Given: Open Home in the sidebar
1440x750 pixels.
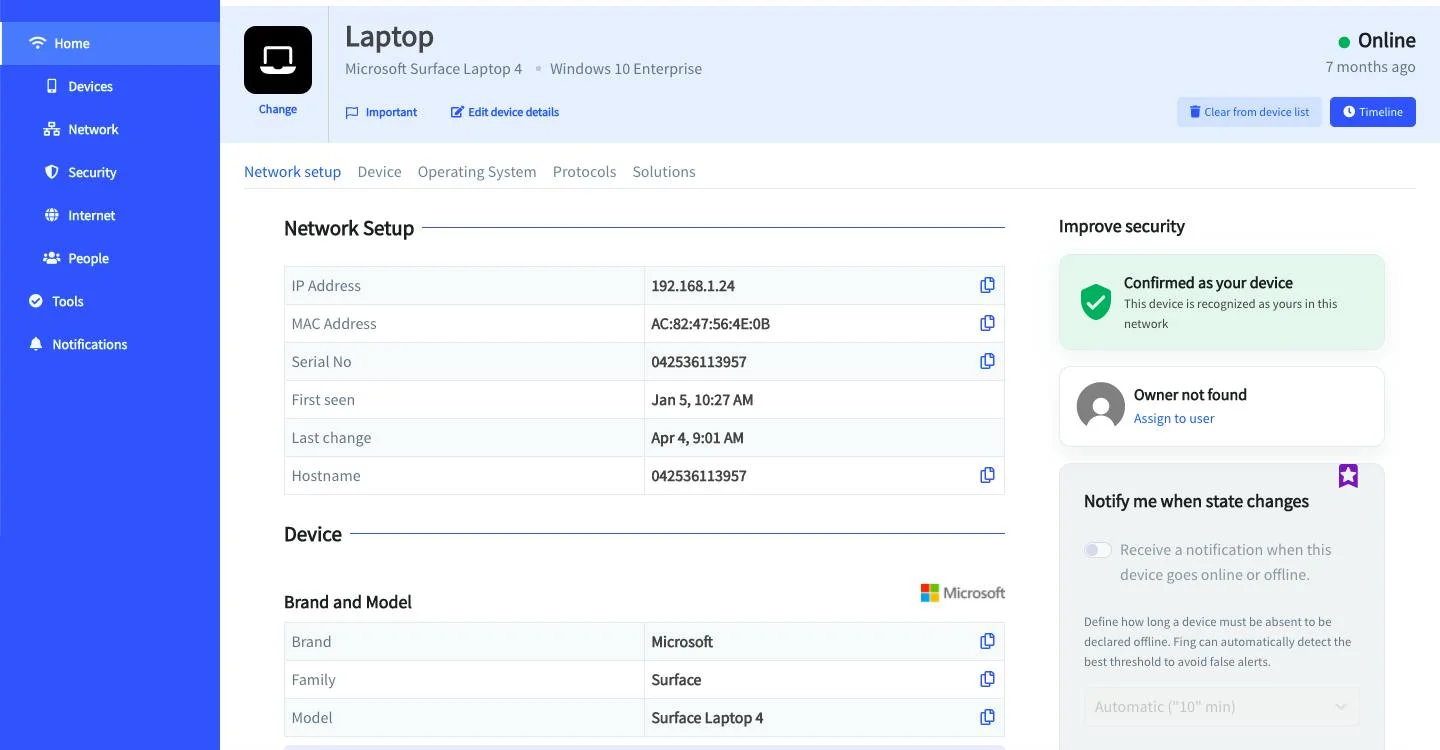Looking at the screenshot, I should coord(110,43).
